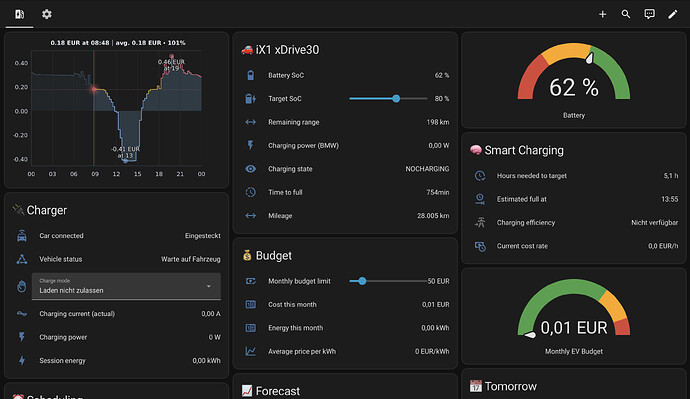690x399 pixels.
Task: Click the Charger card title
Action: coord(47,210)
